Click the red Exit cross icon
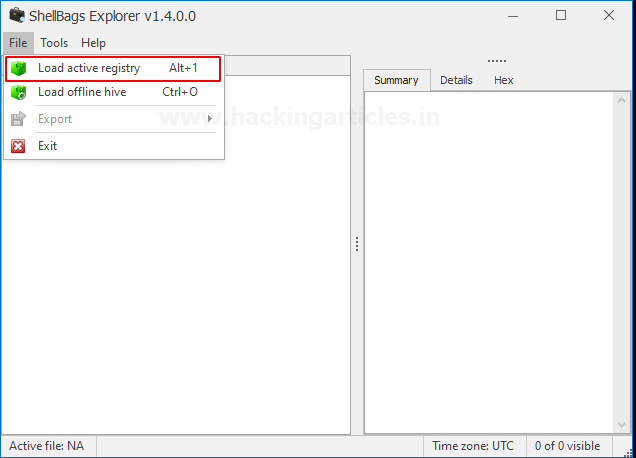 pyautogui.click(x=18, y=146)
